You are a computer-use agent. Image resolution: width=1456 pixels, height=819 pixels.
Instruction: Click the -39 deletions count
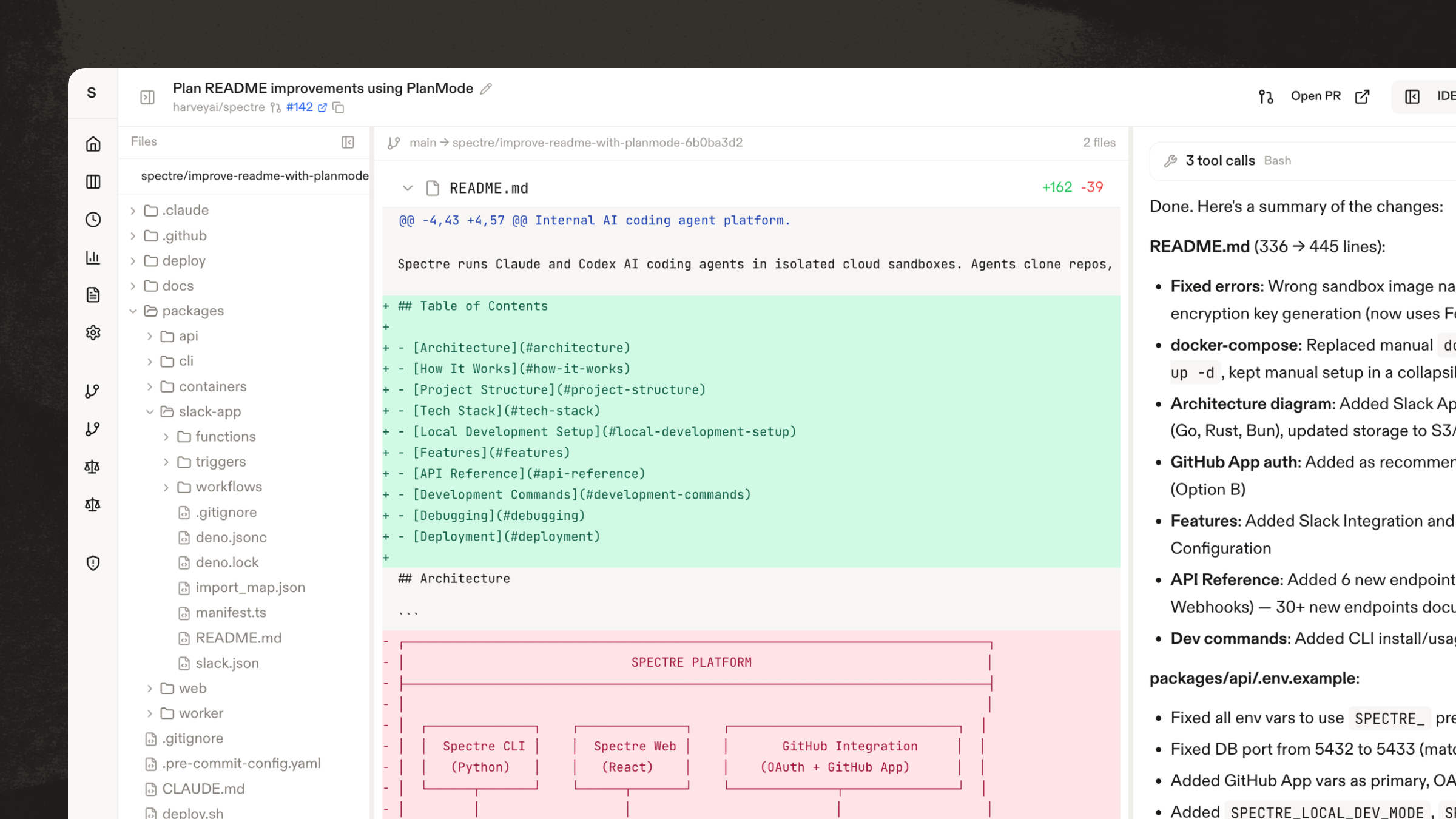(1092, 187)
